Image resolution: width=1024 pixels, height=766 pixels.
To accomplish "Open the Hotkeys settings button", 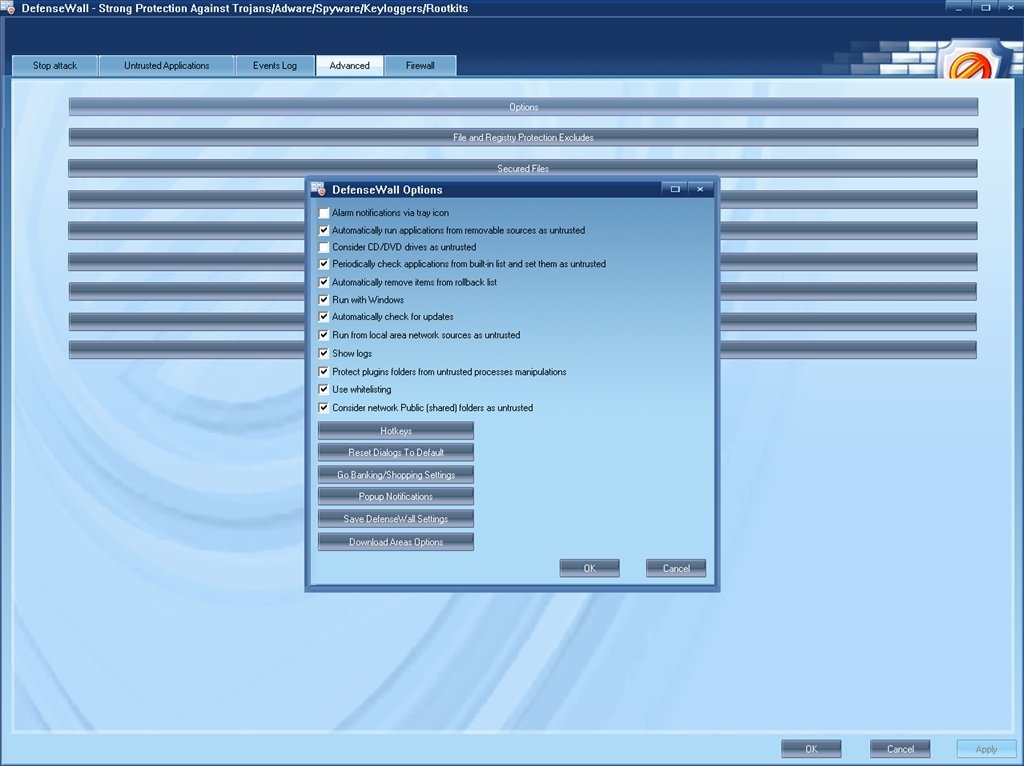I will (396, 431).
